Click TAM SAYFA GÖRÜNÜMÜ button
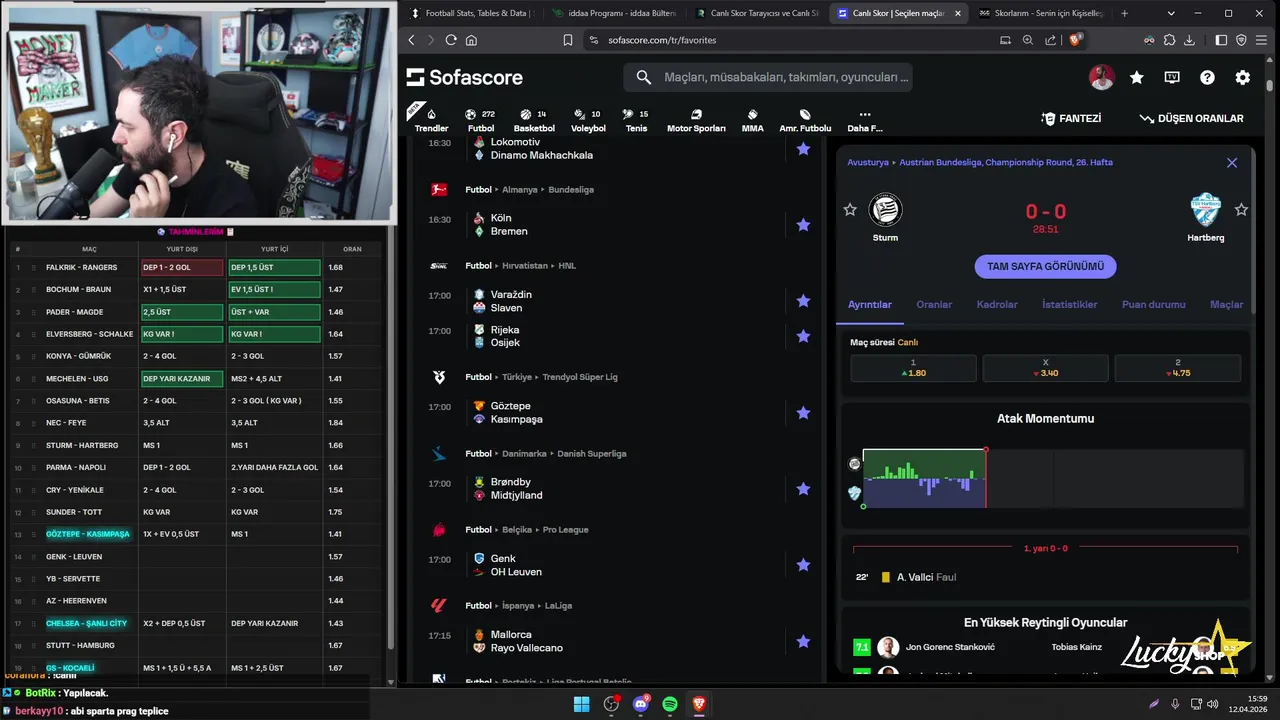 tap(1045, 267)
